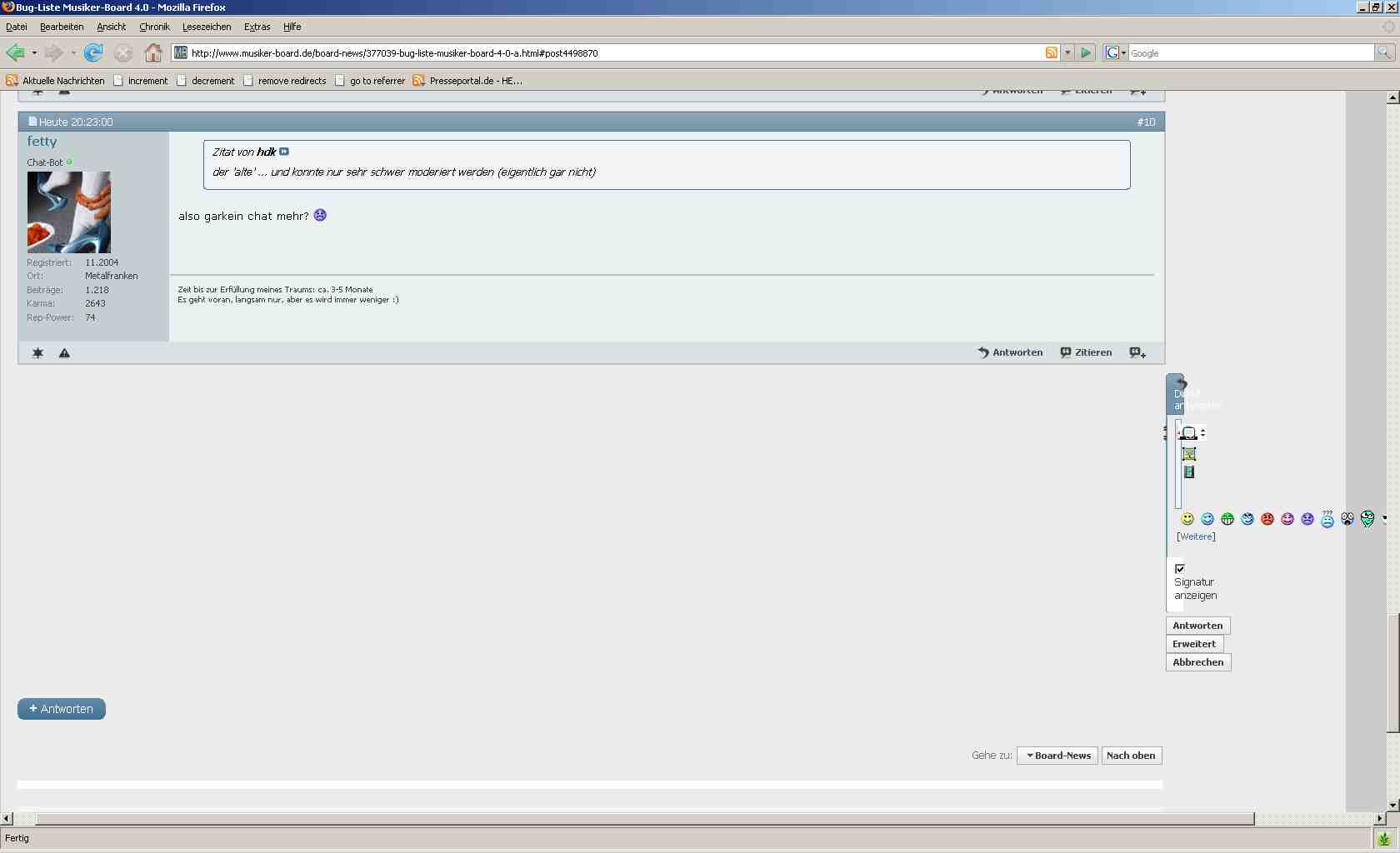Screen dimensions: 1400x853
Task: Go to the Home page icon
Action: [x=153, y=53]
